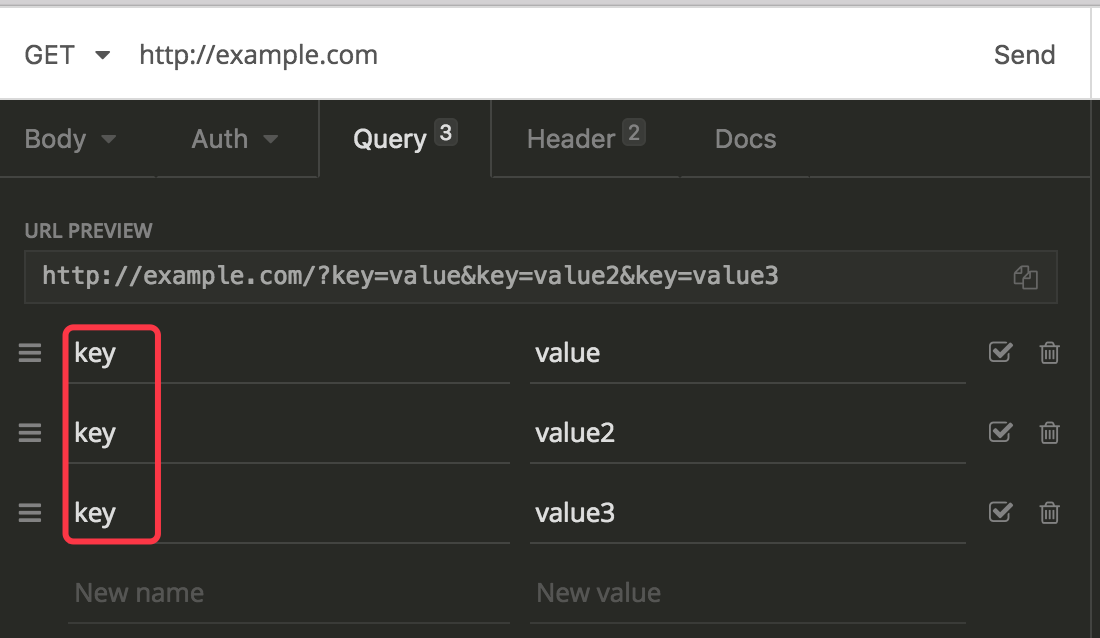Image resolution: width=1100 pixels, height=638 pixels.
Task: Click the drag handle beside the value3 row
Action: point(29,512)
